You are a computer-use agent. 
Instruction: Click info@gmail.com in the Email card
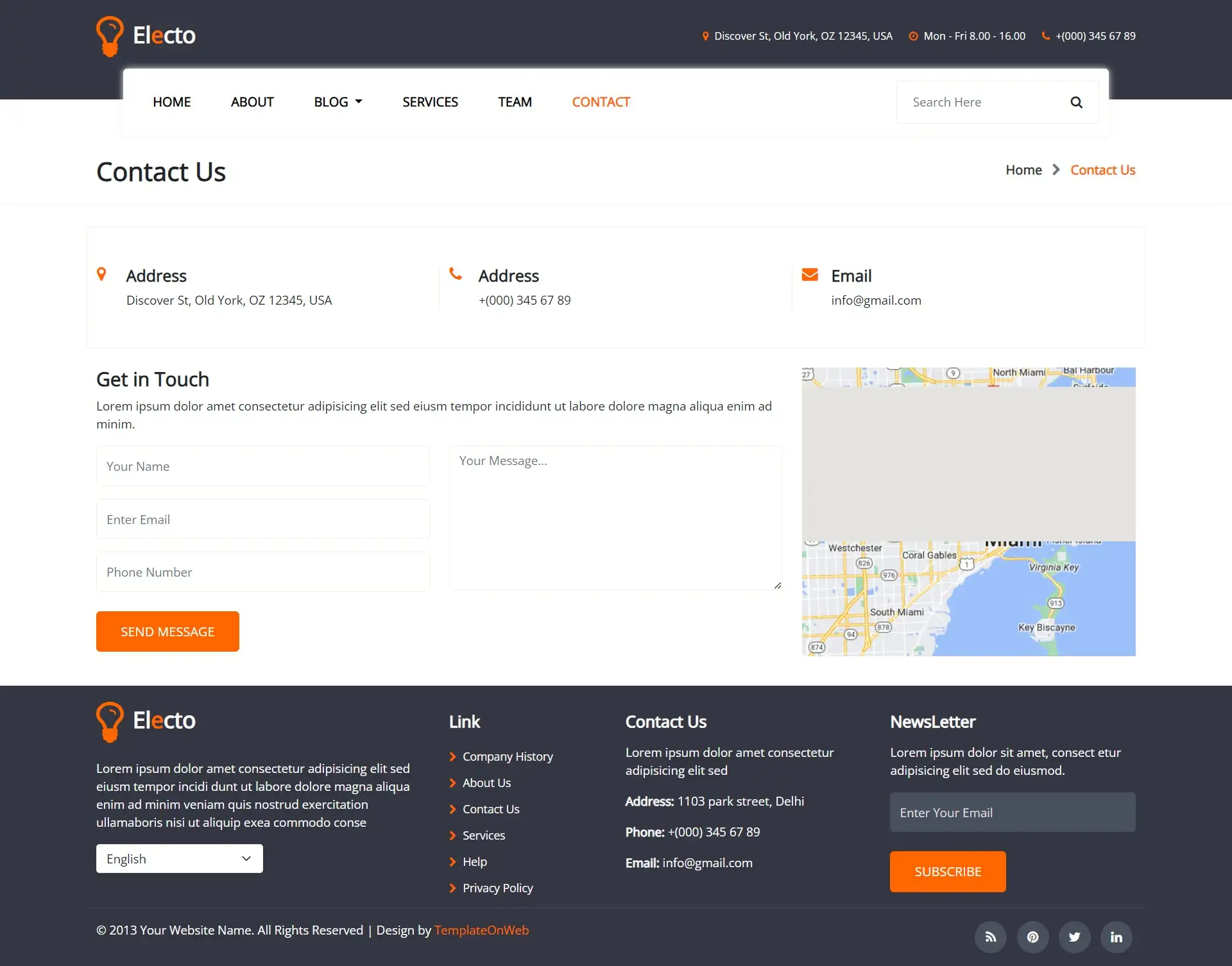point(876,301)
